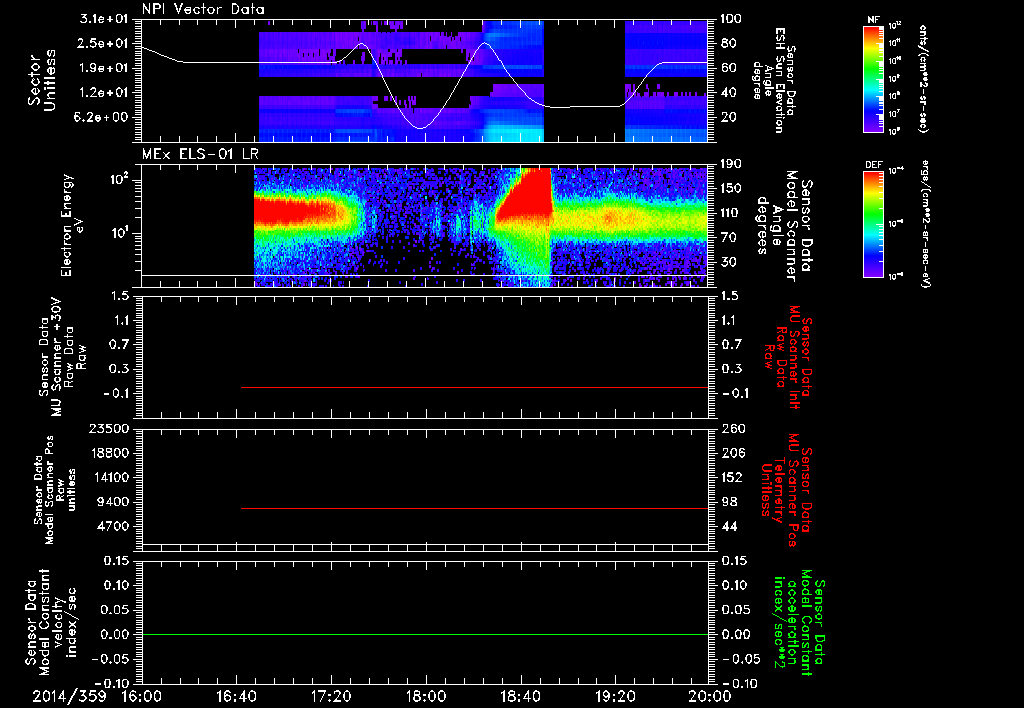
Task: Click the "ESH Sun Elevation Angle" axis label
Action: coord(773,80)
